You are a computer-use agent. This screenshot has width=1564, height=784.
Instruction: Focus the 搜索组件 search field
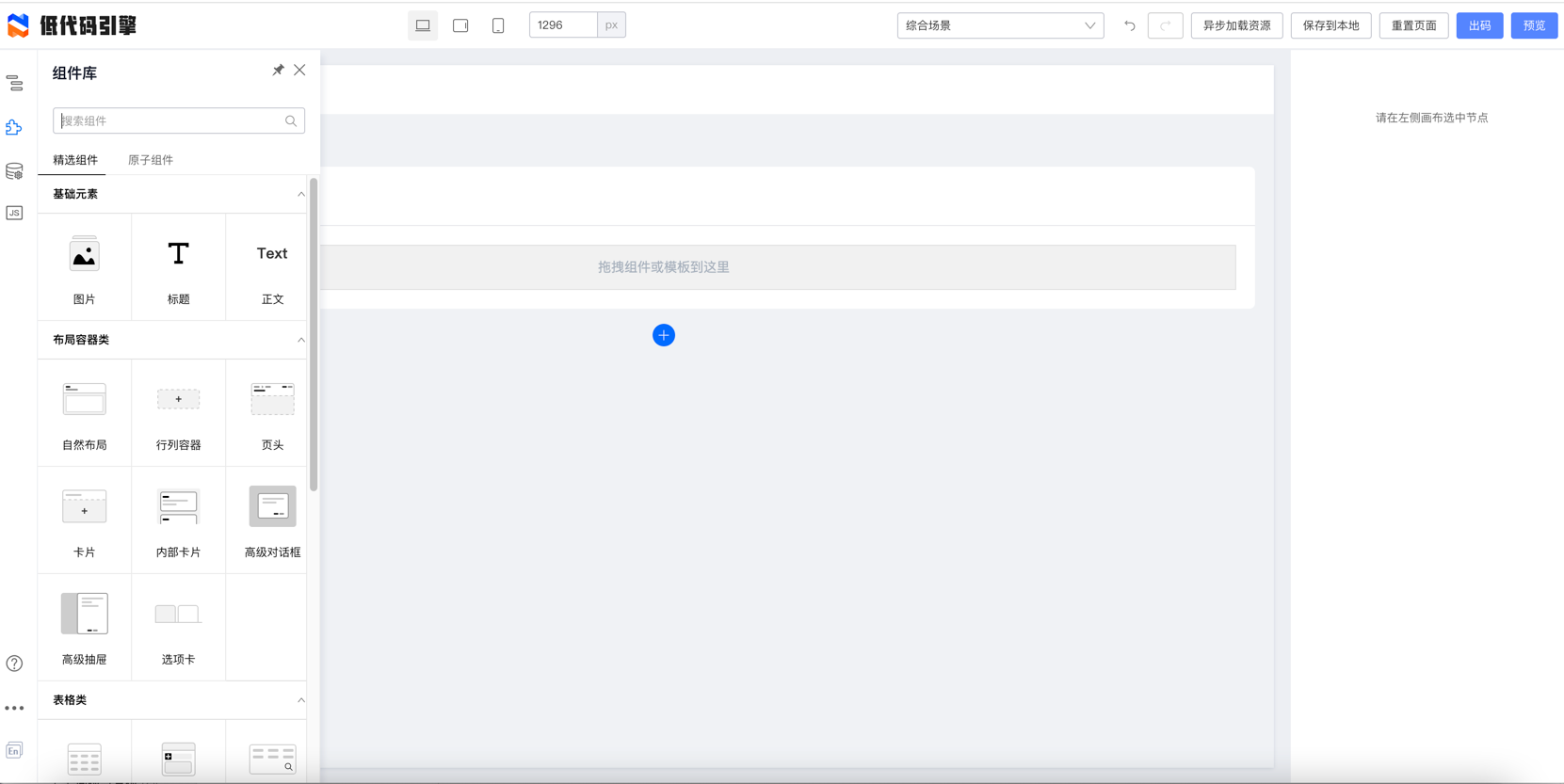tap(169, 120)
